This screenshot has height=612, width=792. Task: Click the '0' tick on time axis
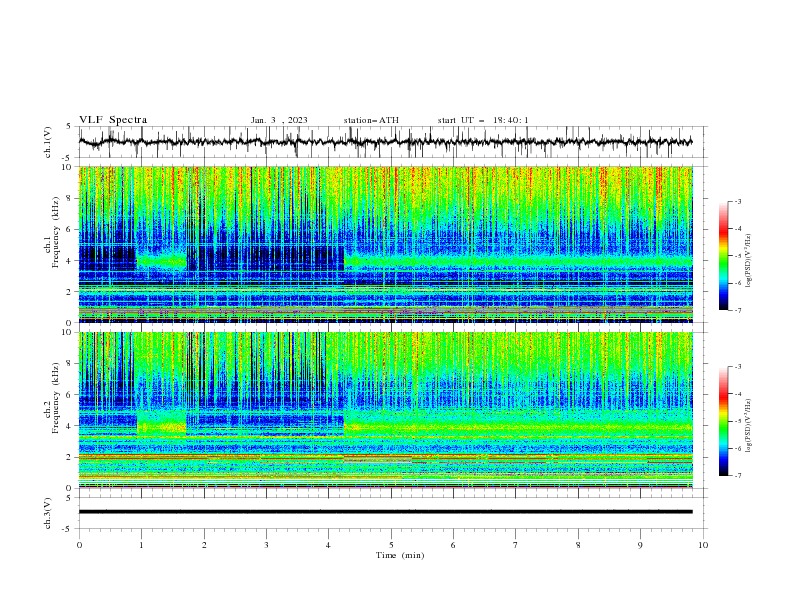pos(79,545)
